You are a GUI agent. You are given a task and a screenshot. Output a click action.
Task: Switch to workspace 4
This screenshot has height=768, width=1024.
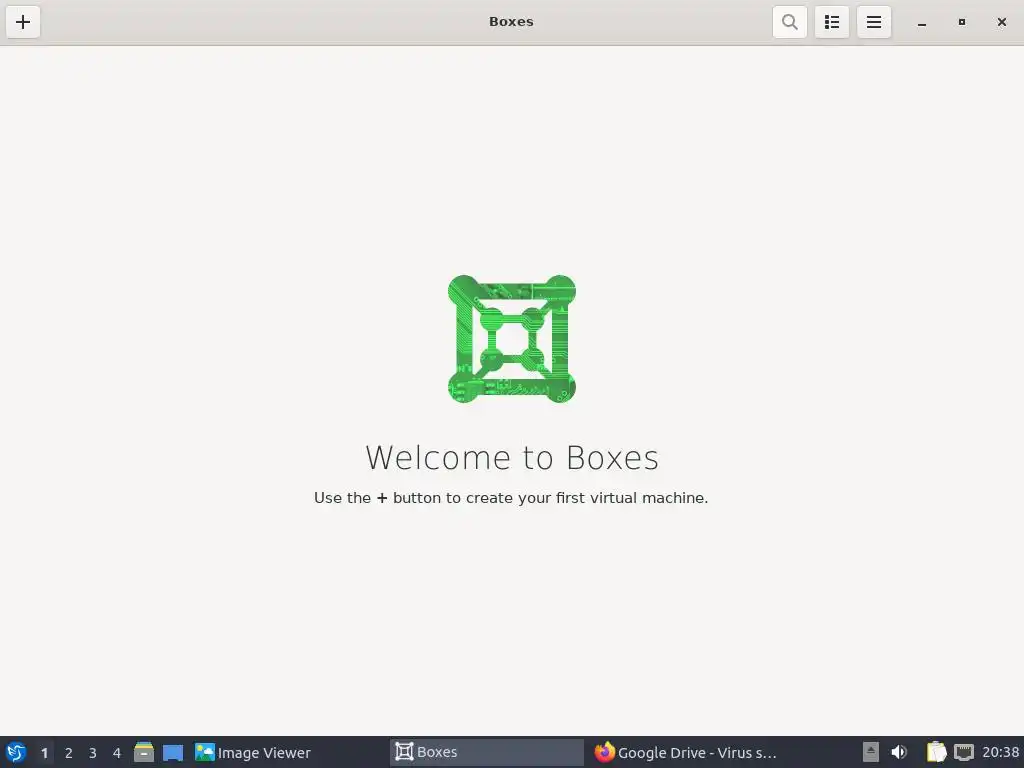(x=117, y=753)
